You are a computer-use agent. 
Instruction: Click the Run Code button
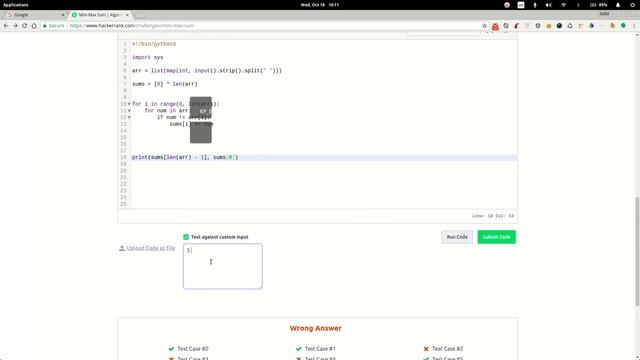(457, 237)
